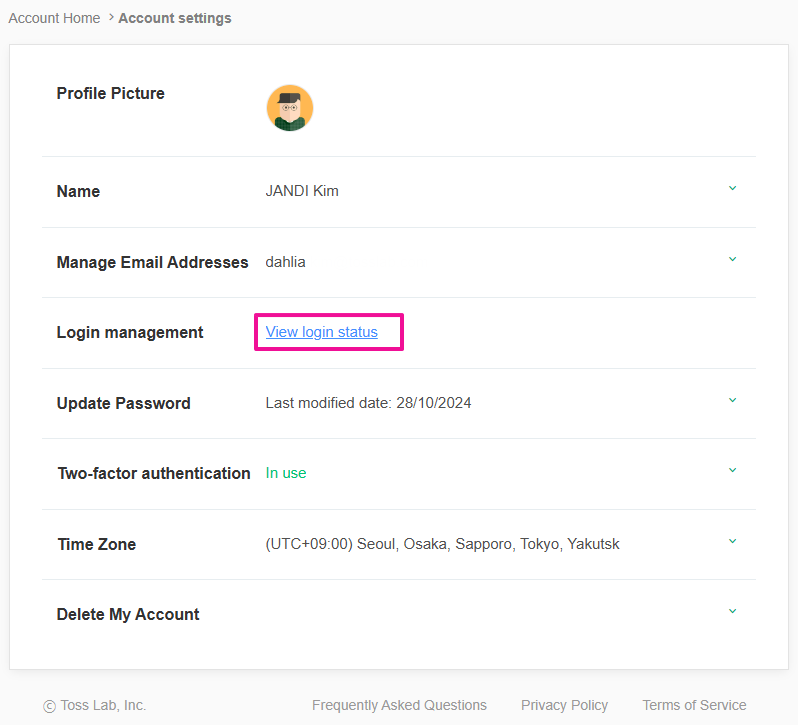Click the In use status text
The height and width of the screenshot is (725, 798).
click(286, 473)
